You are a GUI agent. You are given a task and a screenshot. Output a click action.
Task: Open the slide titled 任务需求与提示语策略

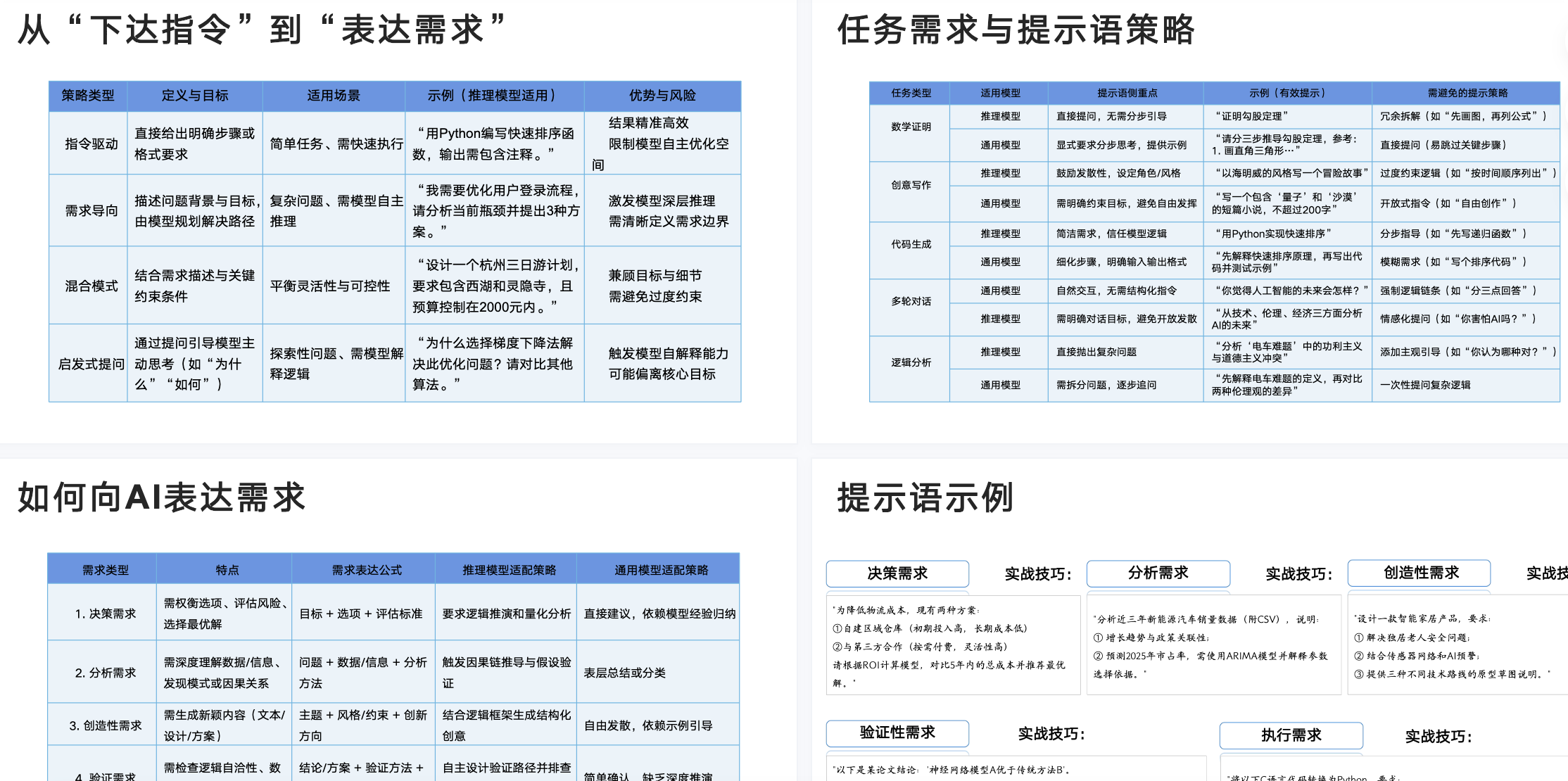pyautogui.click(x=1016, y=30)
